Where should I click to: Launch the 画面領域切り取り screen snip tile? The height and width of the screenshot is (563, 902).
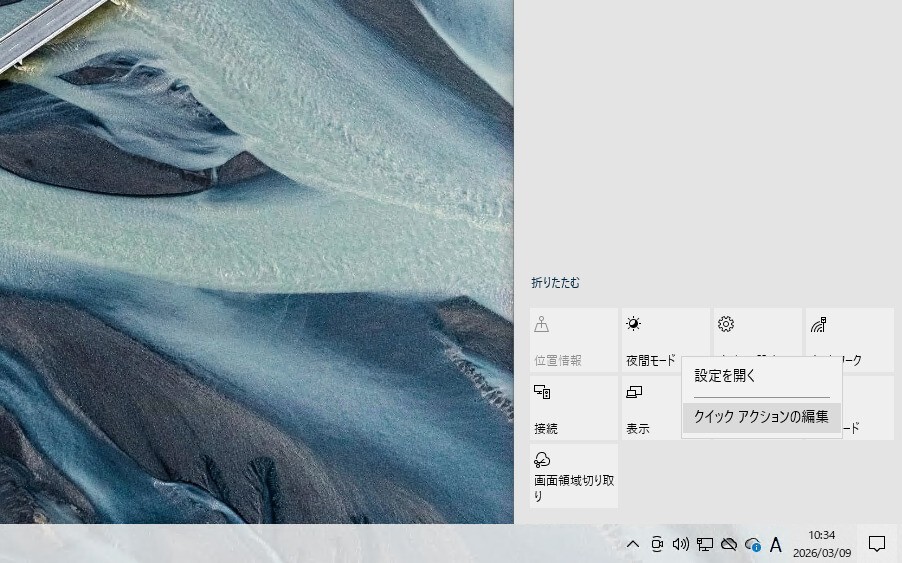pyautogui.click(x=574, y=476)
